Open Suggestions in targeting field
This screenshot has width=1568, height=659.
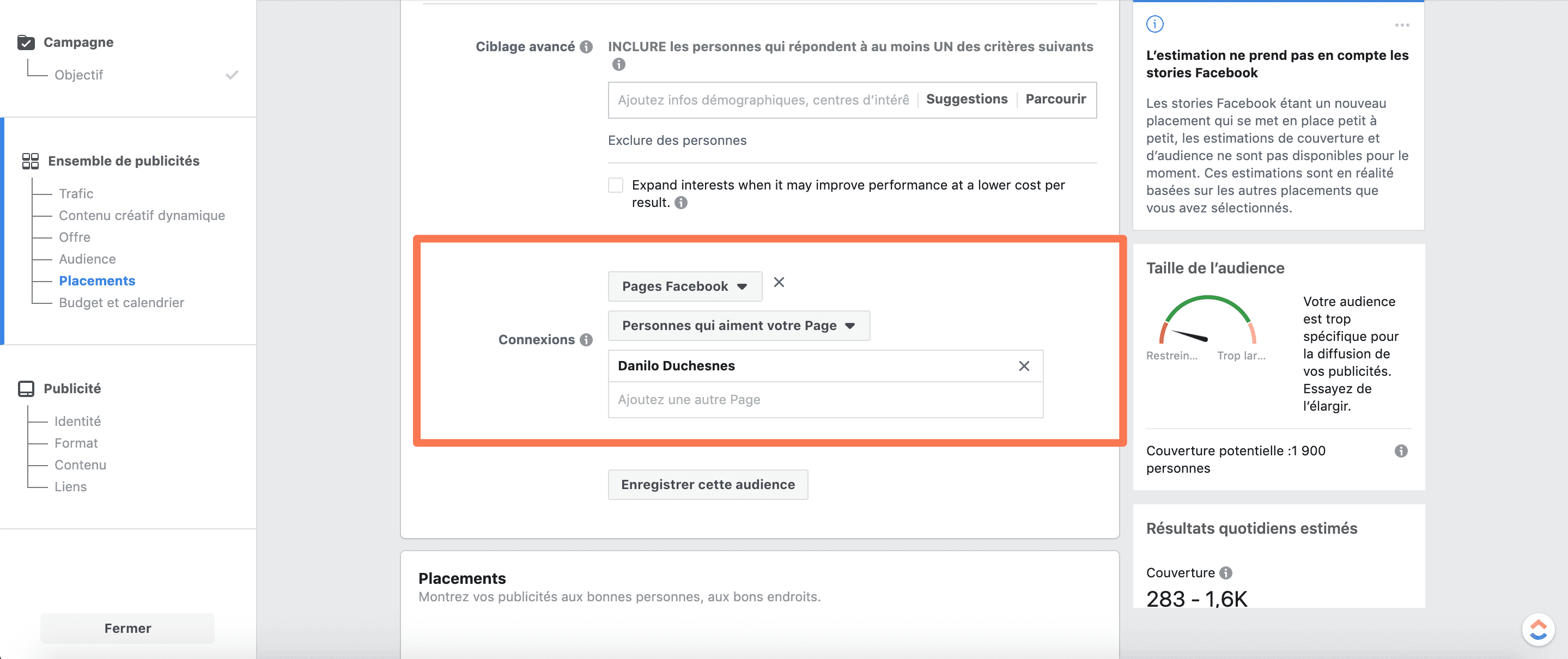pyautogui.click(x=967, y=99)
